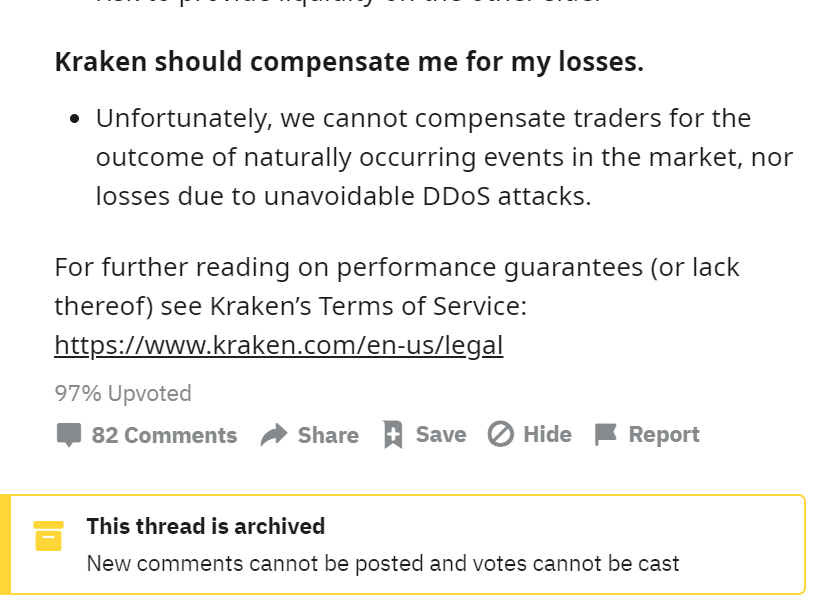
Task: Click the Share arrow icon
Action: coord(273,435)
